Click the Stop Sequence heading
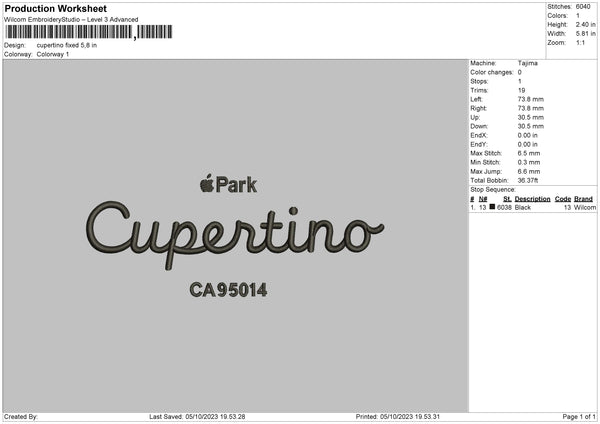The image size is (600, 424). 493,190
